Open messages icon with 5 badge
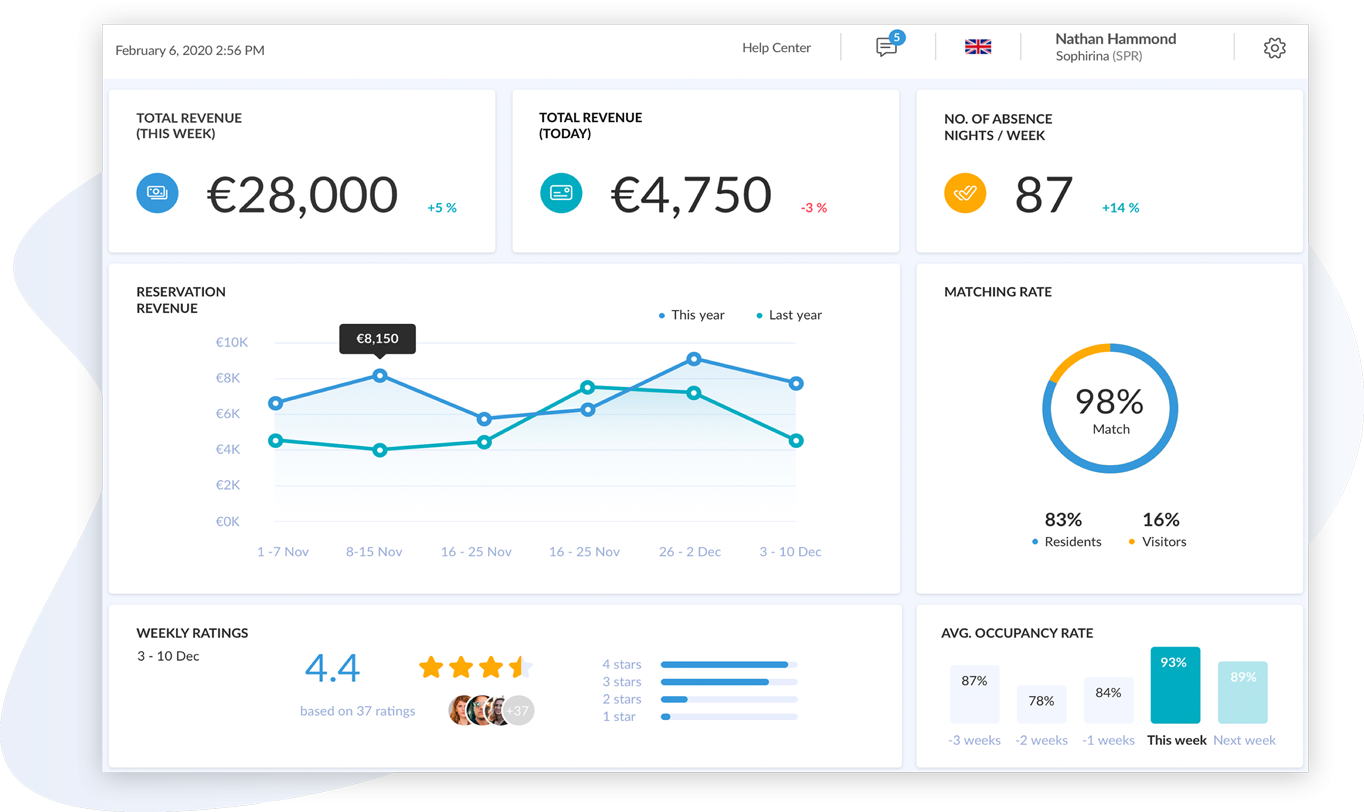 [x=886, y=47]
